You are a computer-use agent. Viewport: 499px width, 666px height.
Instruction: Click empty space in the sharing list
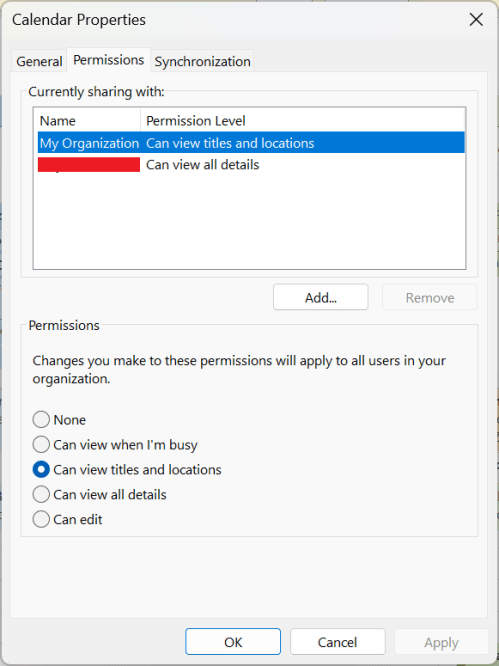click(249, 222)
